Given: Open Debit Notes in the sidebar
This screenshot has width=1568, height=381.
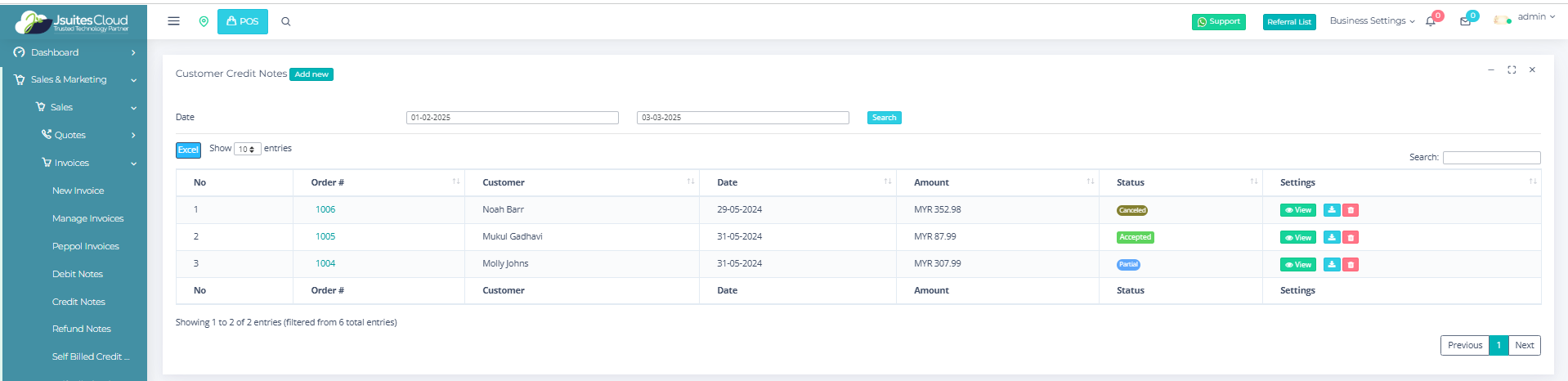Looking at the screenshot, I should pos(78,274).
